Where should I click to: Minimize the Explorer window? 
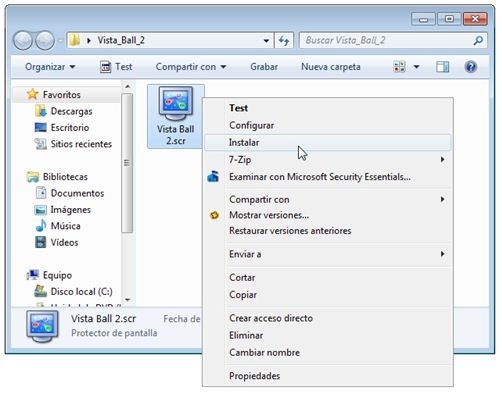(423, 19)
